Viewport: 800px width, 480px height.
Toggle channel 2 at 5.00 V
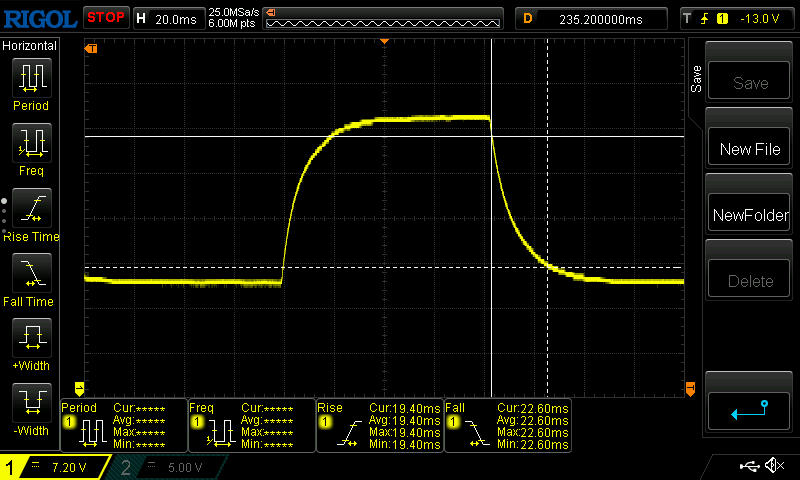point(170,467)
